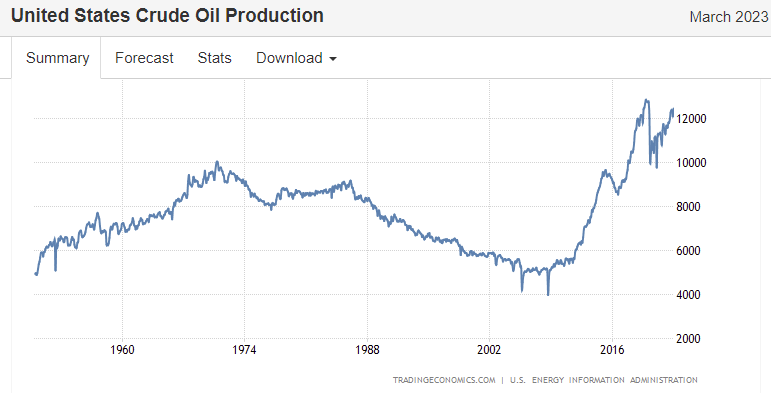Click the chart line's highest peak above 12000
The image size is (771, 393).
pyautogui.click(x=646, y=100)
